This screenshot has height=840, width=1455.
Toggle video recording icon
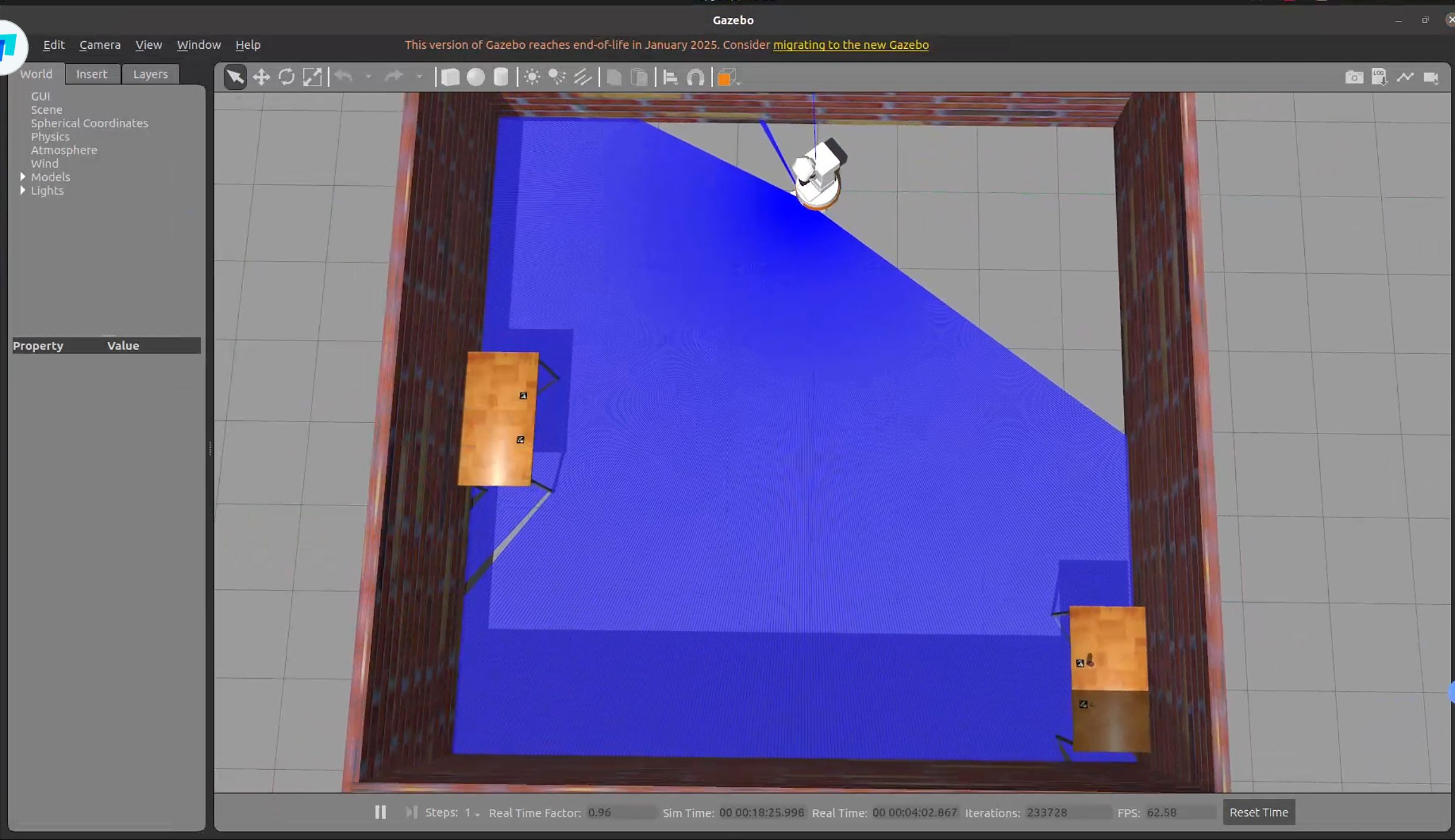1431,77
